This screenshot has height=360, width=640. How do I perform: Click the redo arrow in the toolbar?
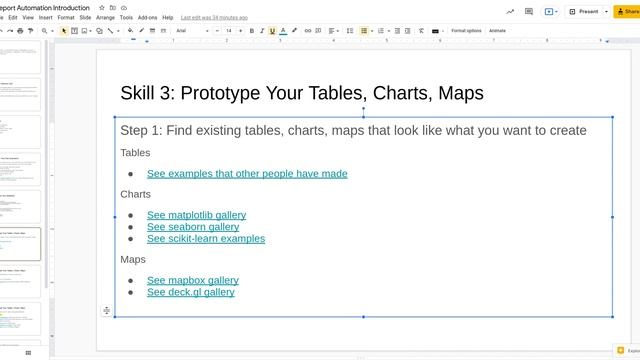pos(10,31)
